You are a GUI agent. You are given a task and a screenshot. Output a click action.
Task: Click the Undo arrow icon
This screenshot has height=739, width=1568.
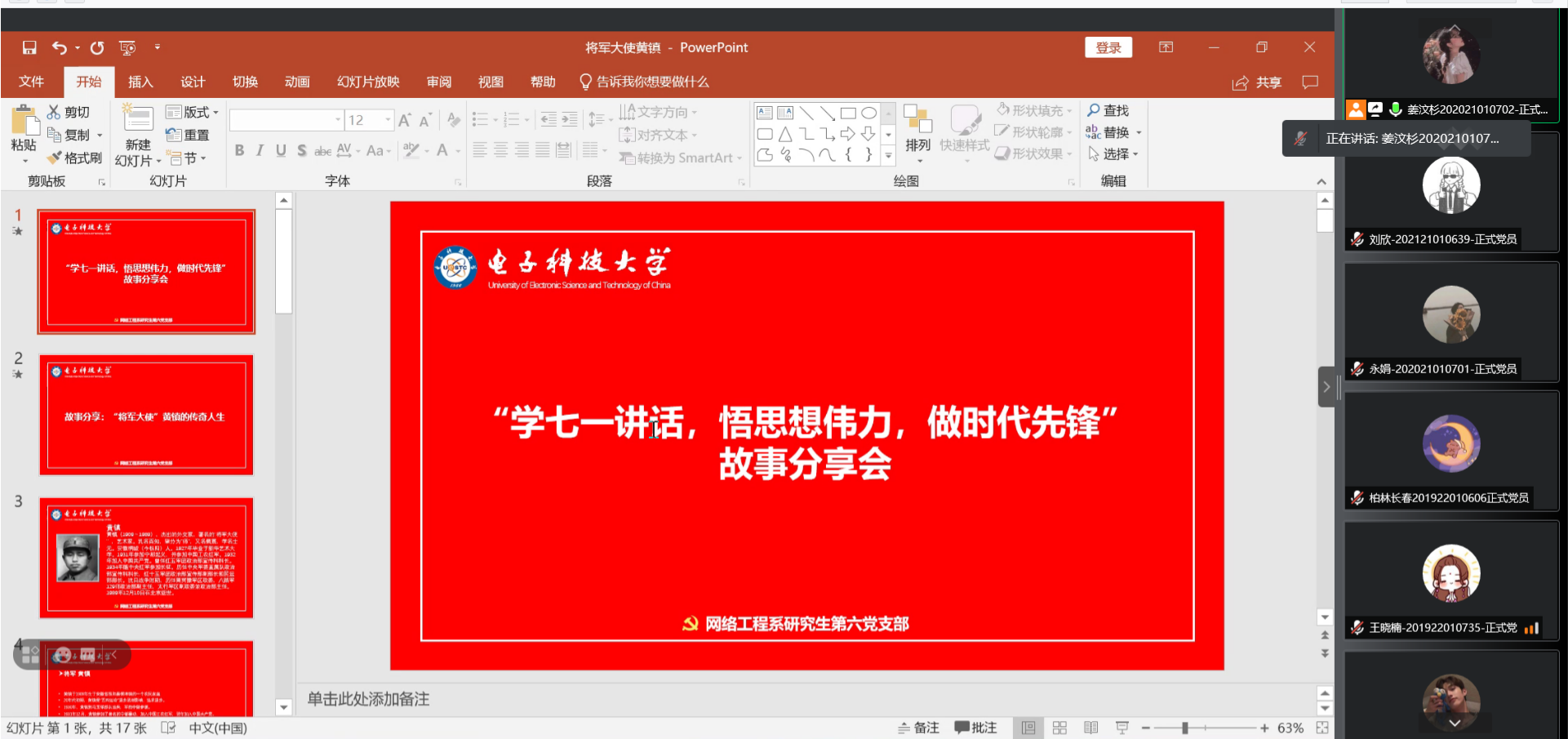pos(59,47)
